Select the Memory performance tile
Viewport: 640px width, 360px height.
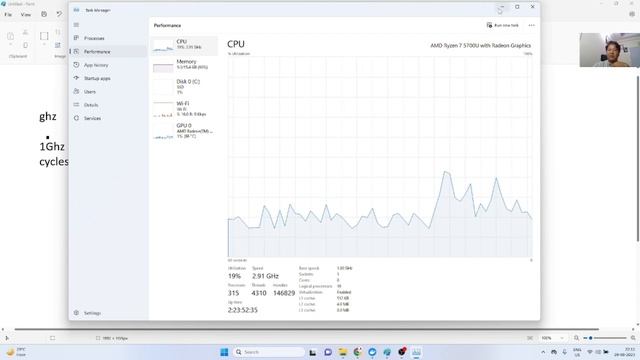pos(184,65)
